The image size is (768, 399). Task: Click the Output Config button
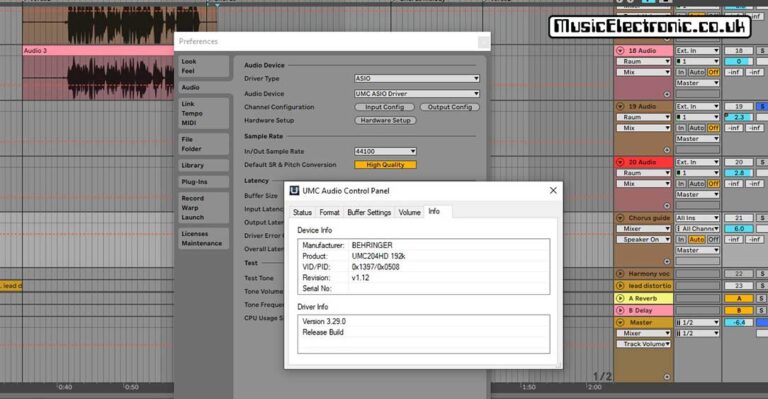450,107
